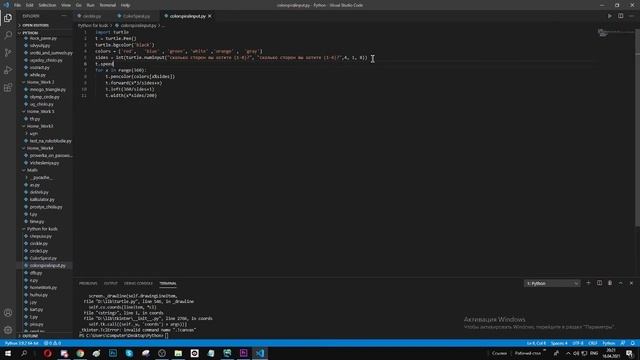
Task: Open Chrome from the taskbar
Action: click(x=80, y=353)
